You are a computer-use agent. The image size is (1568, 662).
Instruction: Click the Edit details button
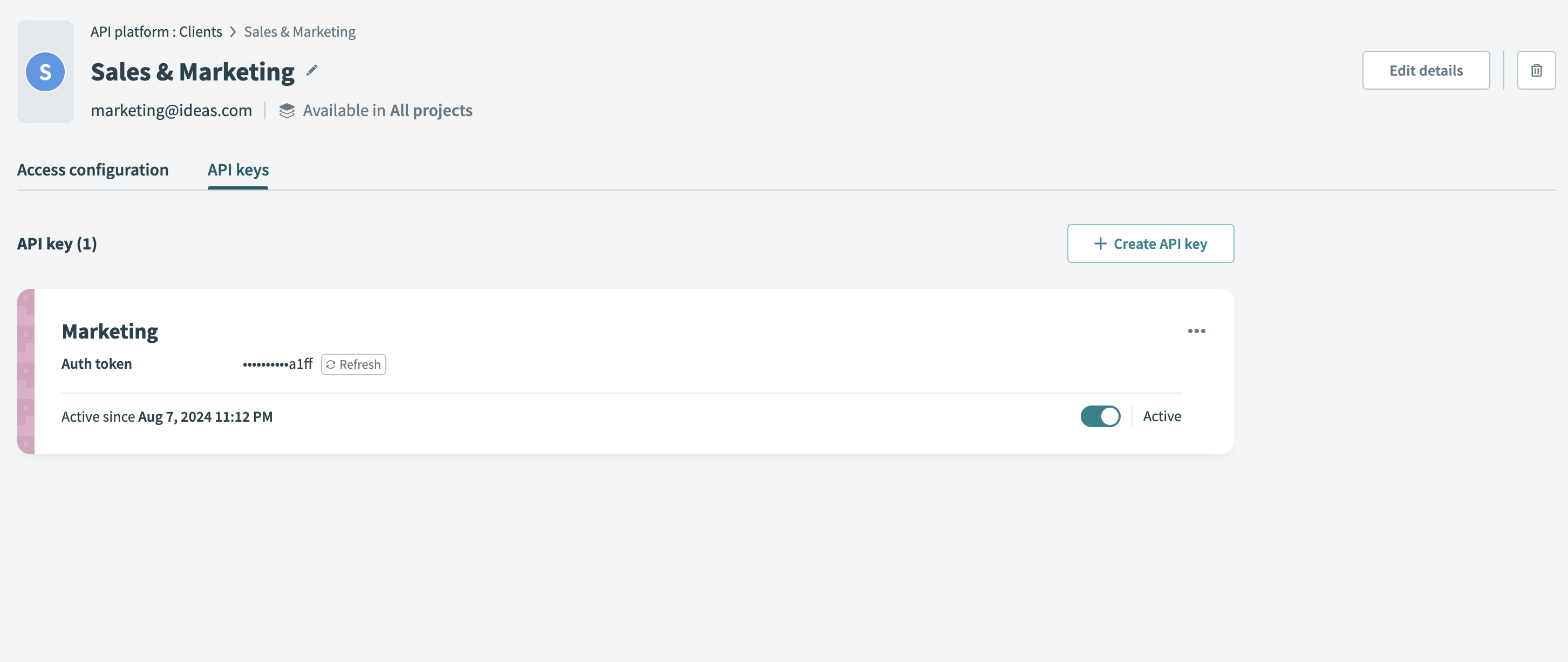point(1426,70)
